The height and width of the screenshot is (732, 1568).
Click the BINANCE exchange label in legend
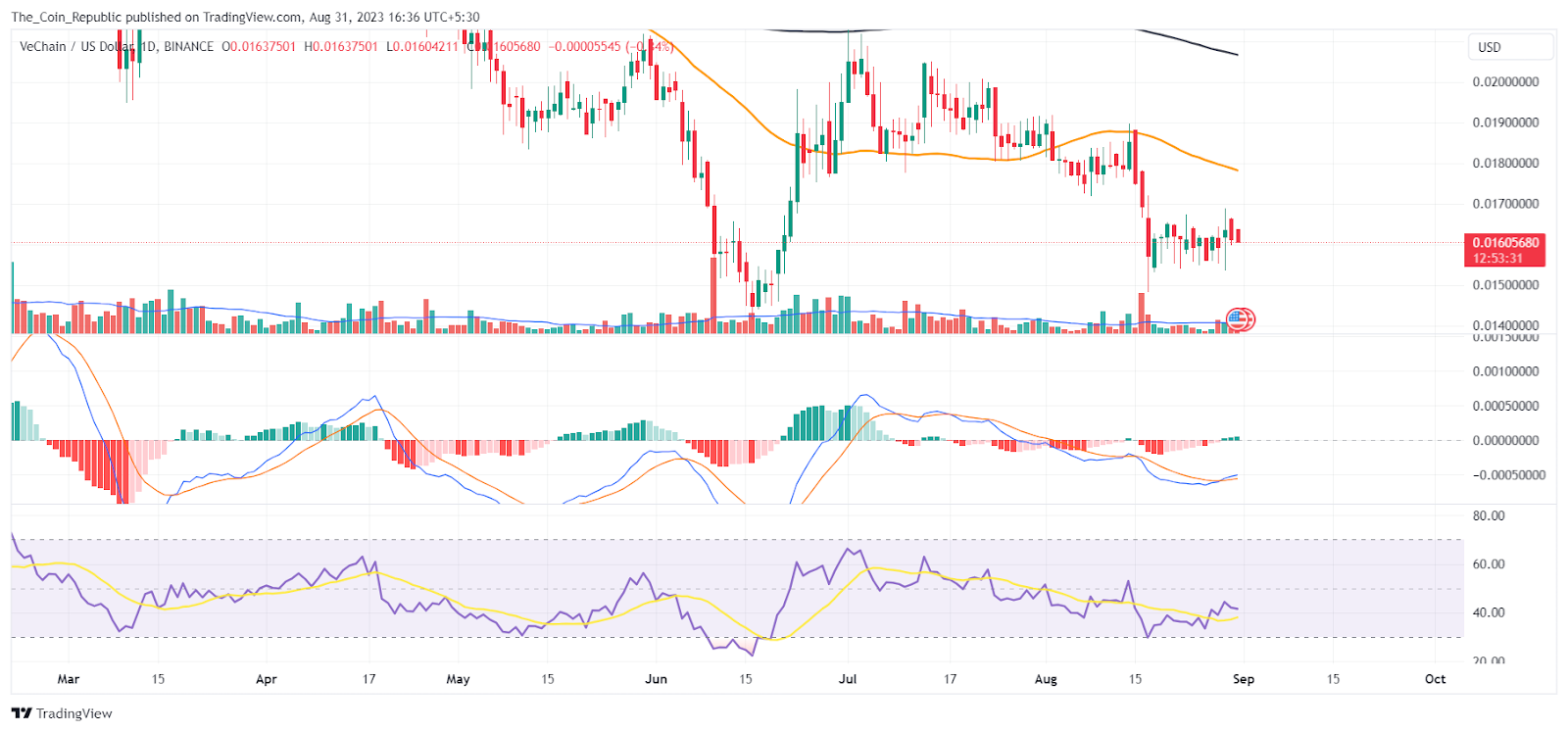click(188, 46)
